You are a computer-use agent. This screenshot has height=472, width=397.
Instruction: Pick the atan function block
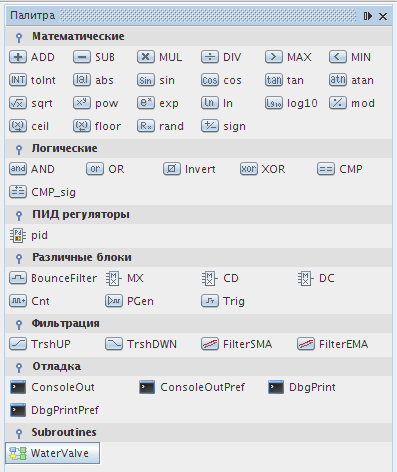tap(351, 80)
